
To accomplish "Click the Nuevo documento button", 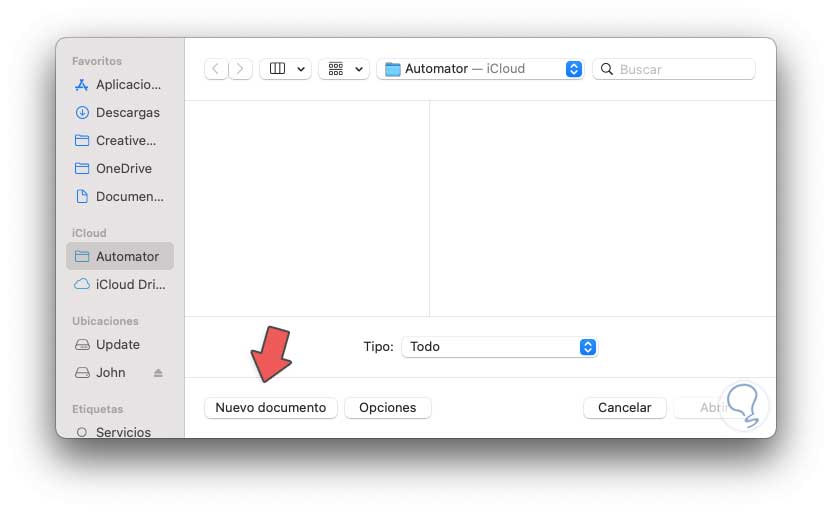I will point(271,407).
